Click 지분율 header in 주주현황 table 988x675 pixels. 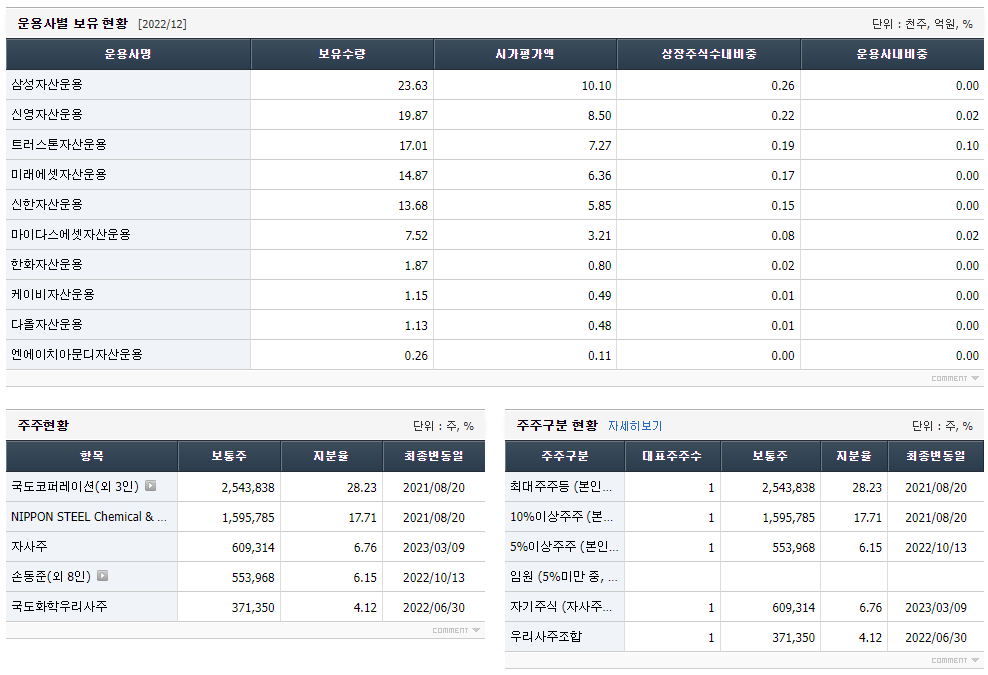coord(331,456)
